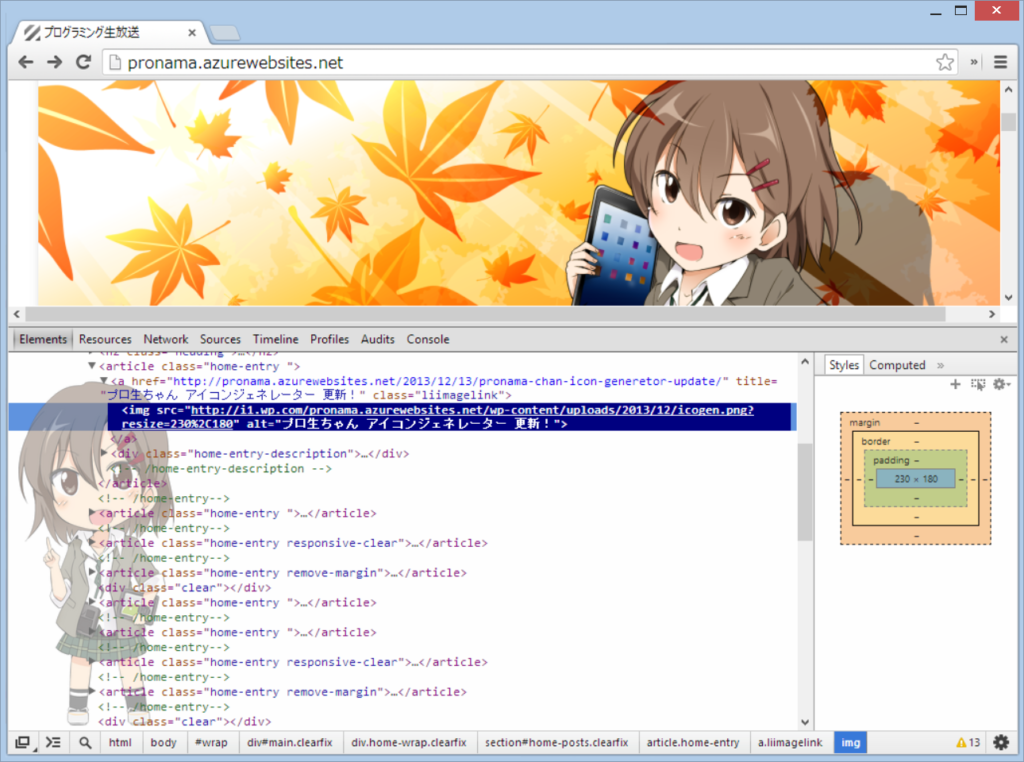Viewport: 1024px width, 762px height.
Task: Open the Network panel
Action: coord(165,339)
